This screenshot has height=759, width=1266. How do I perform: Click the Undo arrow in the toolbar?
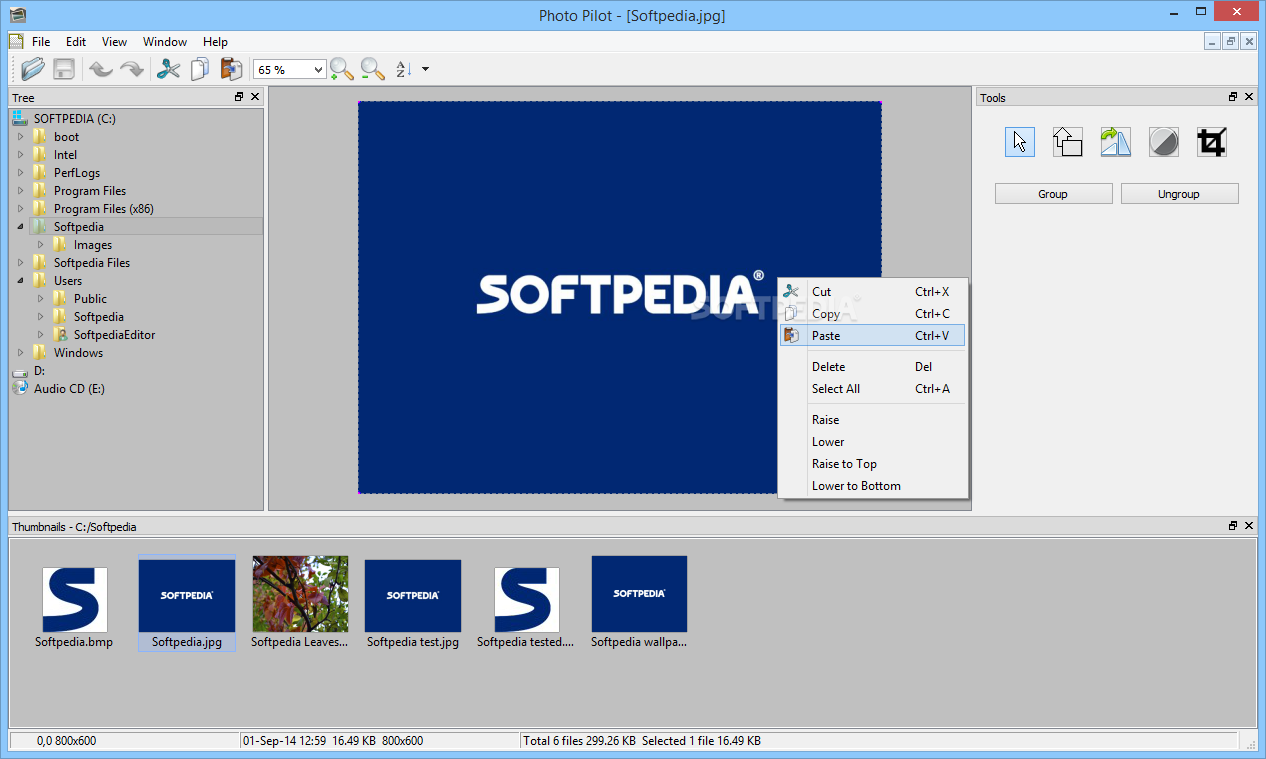tap(101, 69)
